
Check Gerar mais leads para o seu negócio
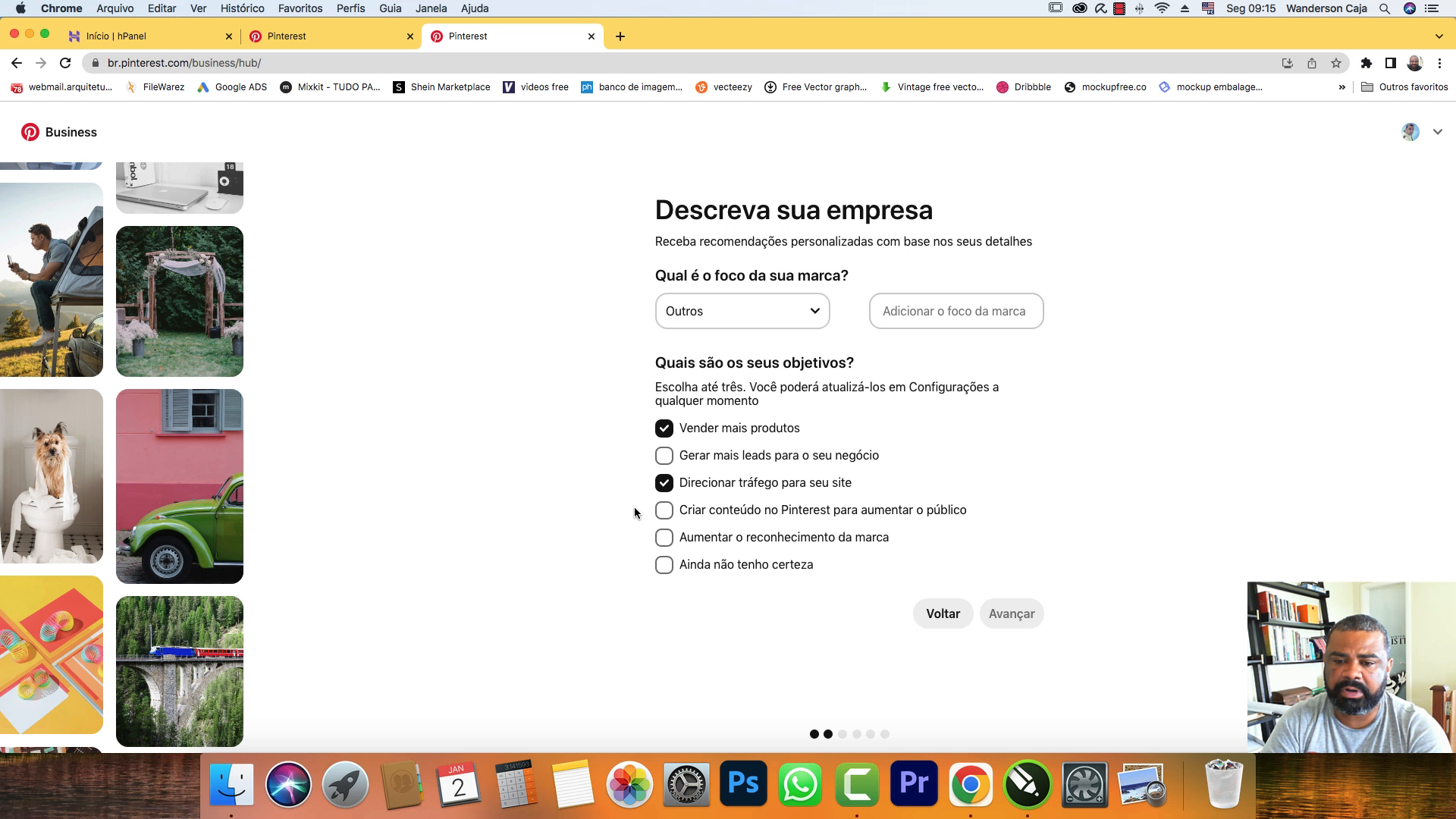(664, 456)
